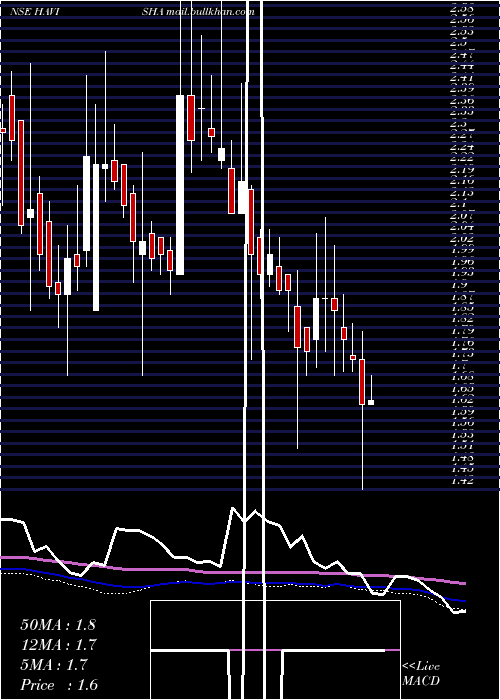
Task: Click the 2.41 price axis label
Action: [x=462, y=77]
